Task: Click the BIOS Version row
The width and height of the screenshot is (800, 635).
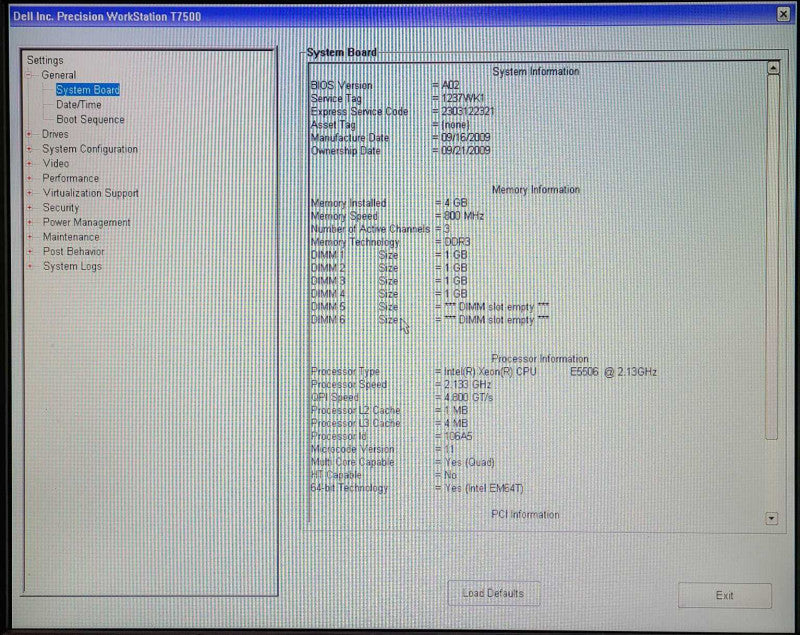Action: click(385, 85)
